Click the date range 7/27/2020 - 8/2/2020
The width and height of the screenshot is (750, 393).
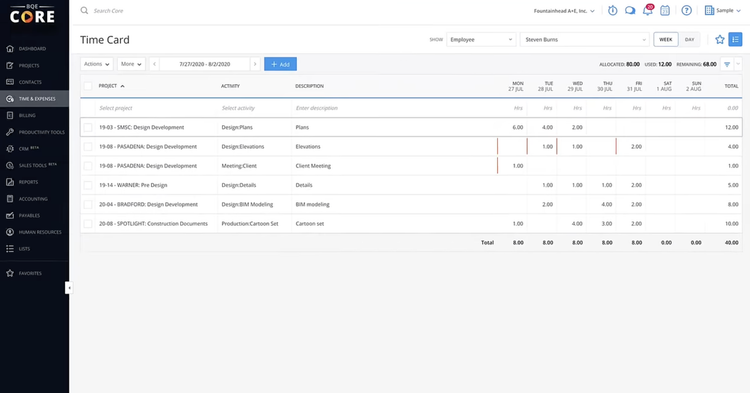coord(205,64)
